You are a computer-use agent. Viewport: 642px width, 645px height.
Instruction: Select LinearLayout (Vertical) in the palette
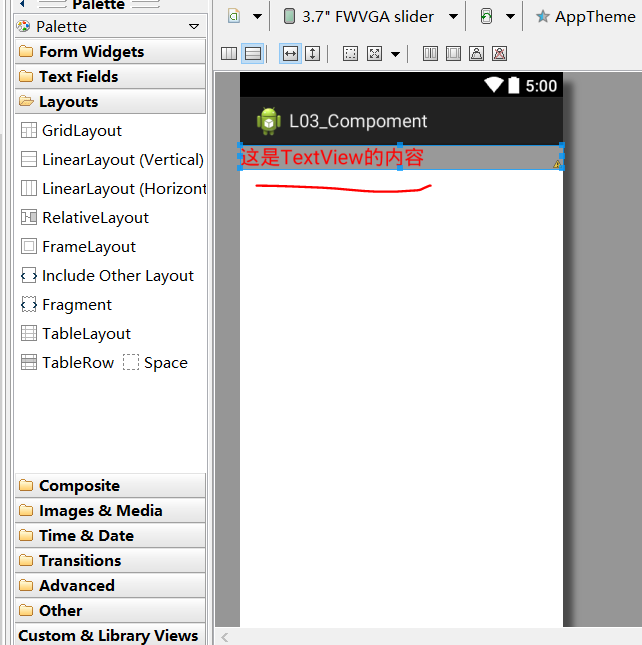point(112,160)
